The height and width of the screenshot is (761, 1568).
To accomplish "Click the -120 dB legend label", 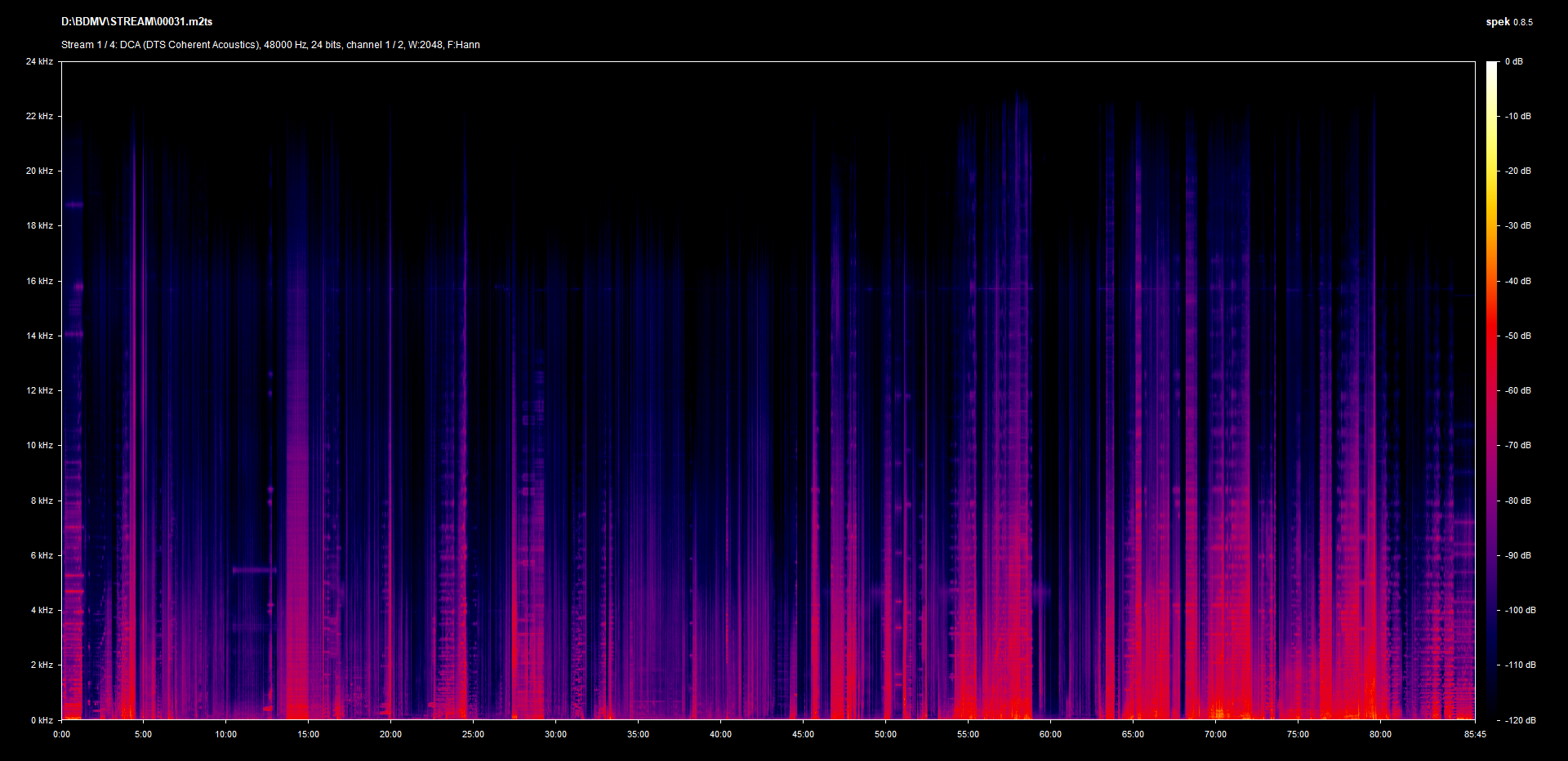I will 1520,720.
